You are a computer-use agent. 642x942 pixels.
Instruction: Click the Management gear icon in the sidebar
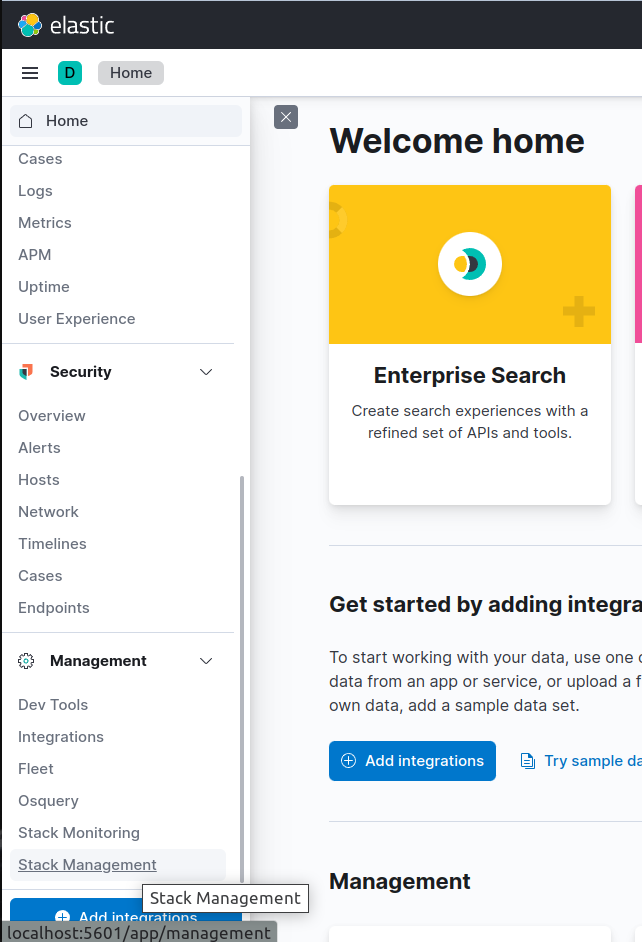(24, 660)
